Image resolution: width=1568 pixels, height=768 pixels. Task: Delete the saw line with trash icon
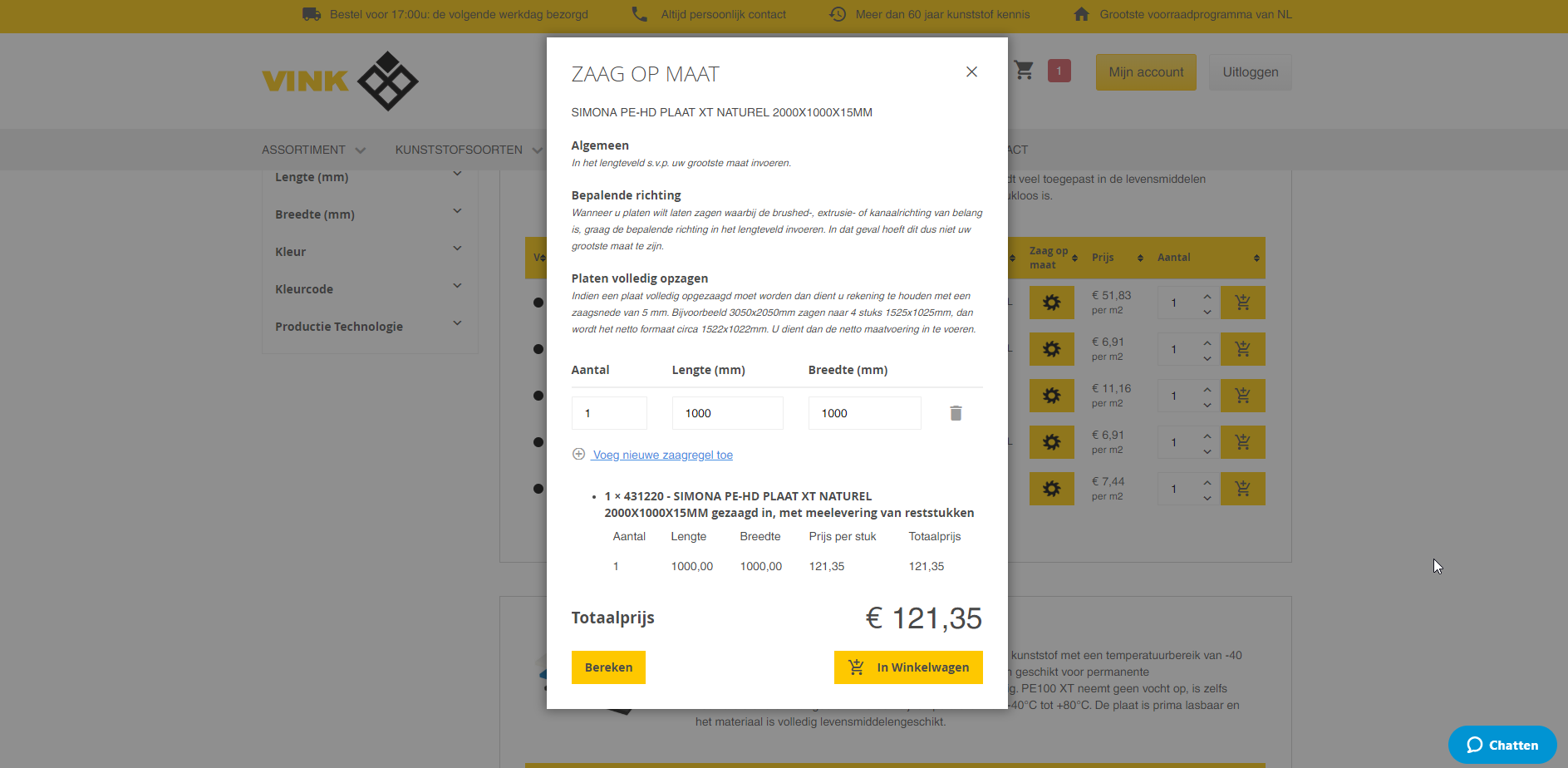[x=956, y=413]
